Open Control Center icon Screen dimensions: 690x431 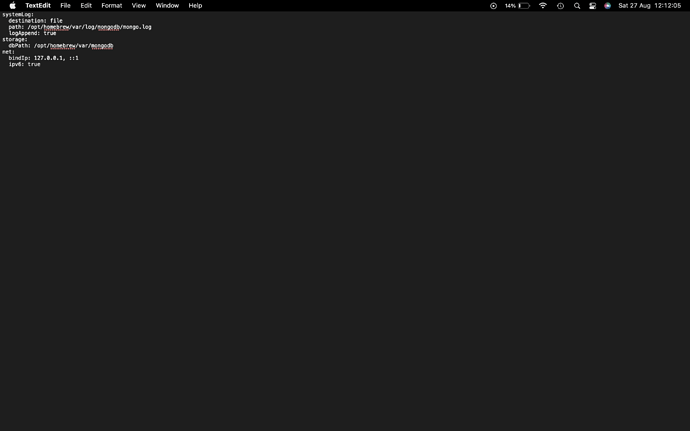[x=592, y=6]
